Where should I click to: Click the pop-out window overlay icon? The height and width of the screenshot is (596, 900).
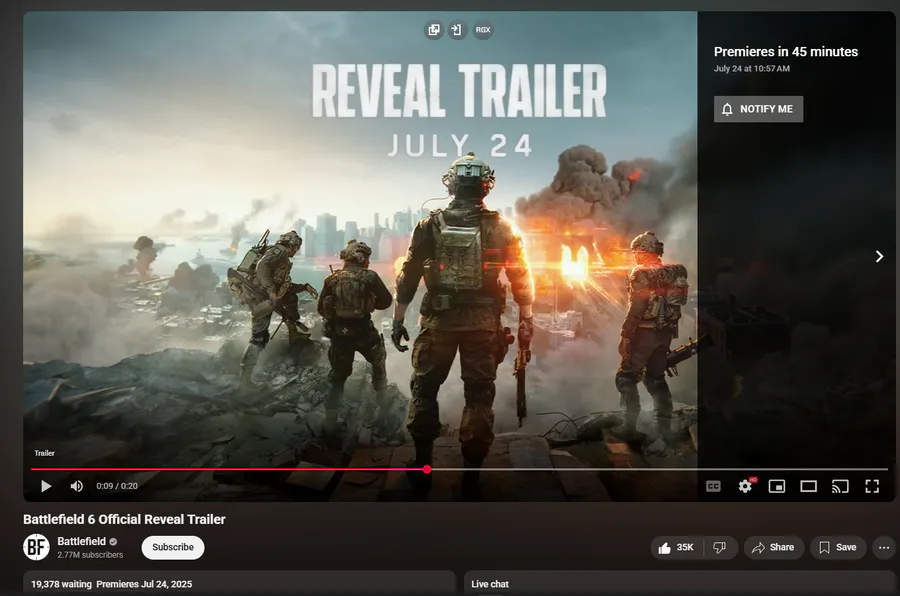point(434,29)
